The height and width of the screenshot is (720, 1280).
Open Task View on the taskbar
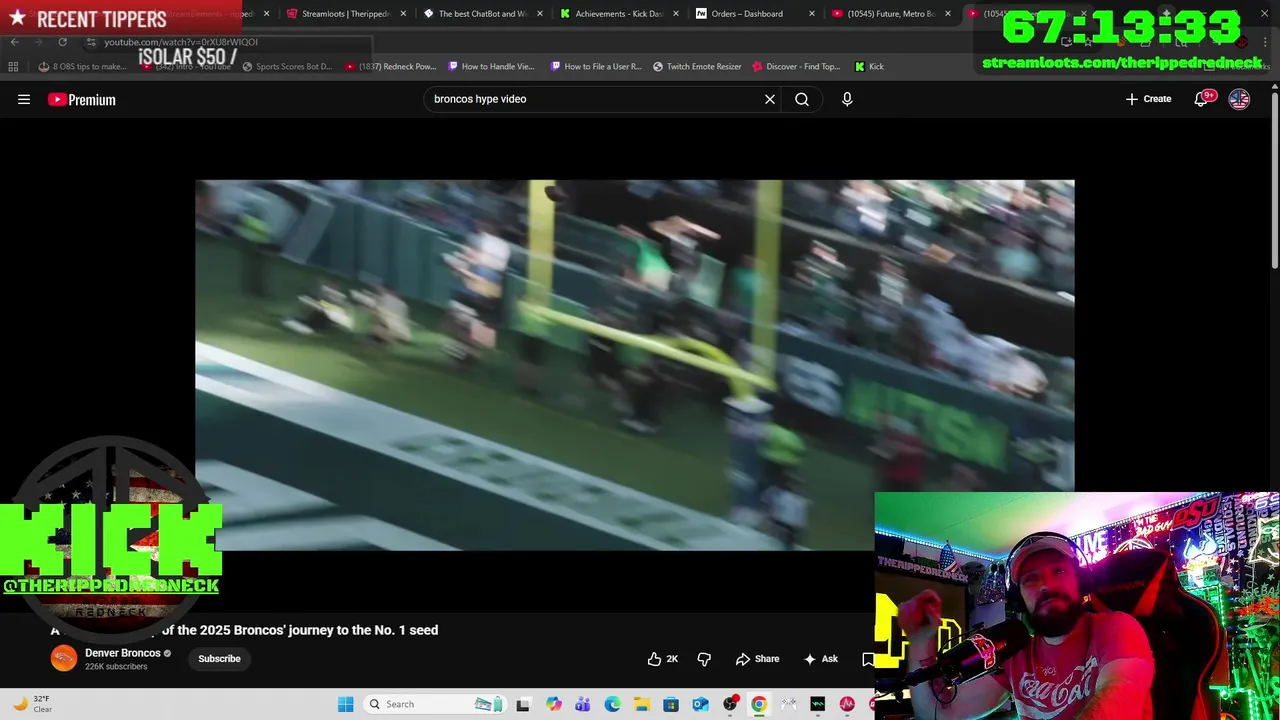click(x=523, y=704)
